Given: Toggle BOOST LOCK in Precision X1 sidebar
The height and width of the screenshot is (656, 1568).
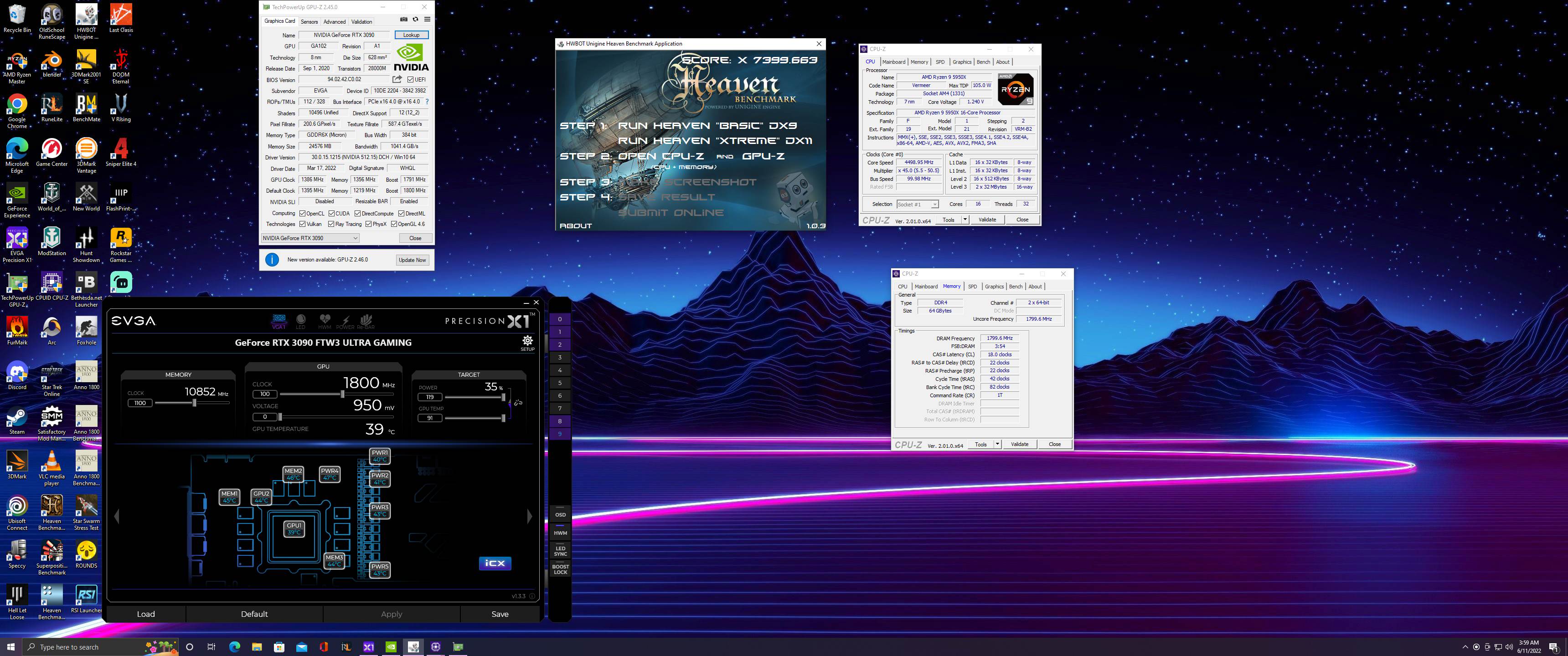Looking at the screenshot, I should coord(560,569).
